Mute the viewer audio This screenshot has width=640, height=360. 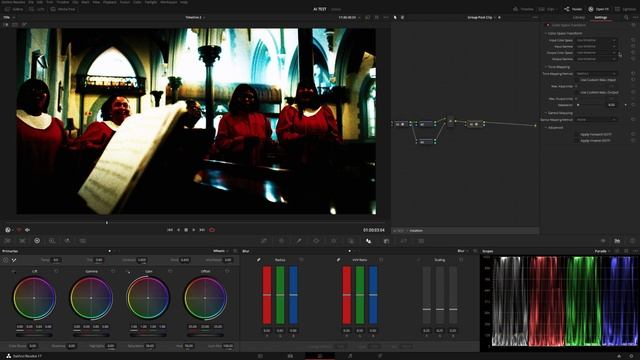tap(27, 230)
